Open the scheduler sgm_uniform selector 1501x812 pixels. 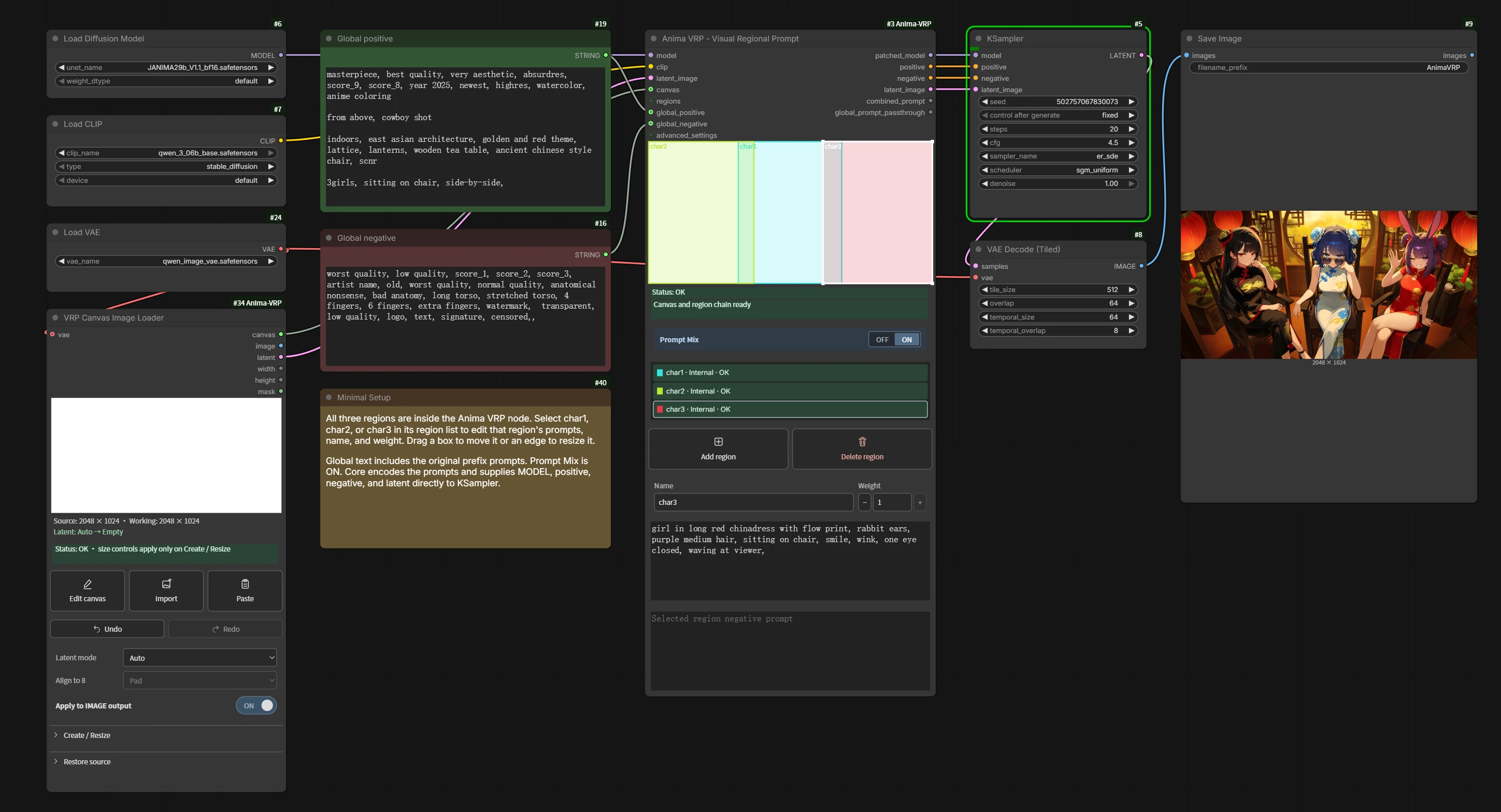click(1057, 170)
